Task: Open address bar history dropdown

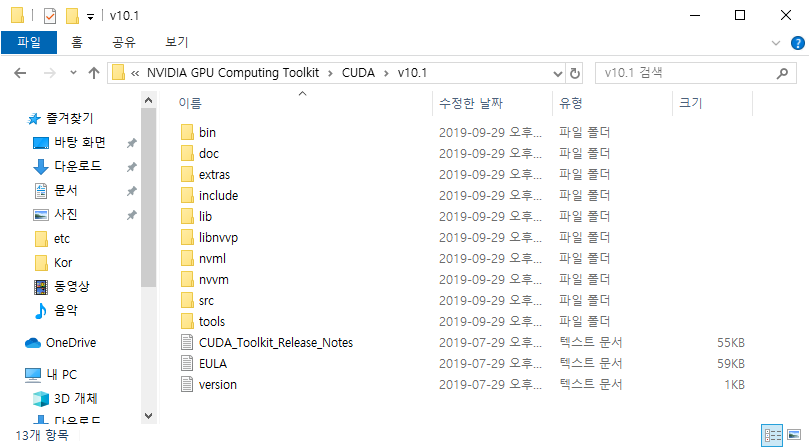Action: (557, 73)
